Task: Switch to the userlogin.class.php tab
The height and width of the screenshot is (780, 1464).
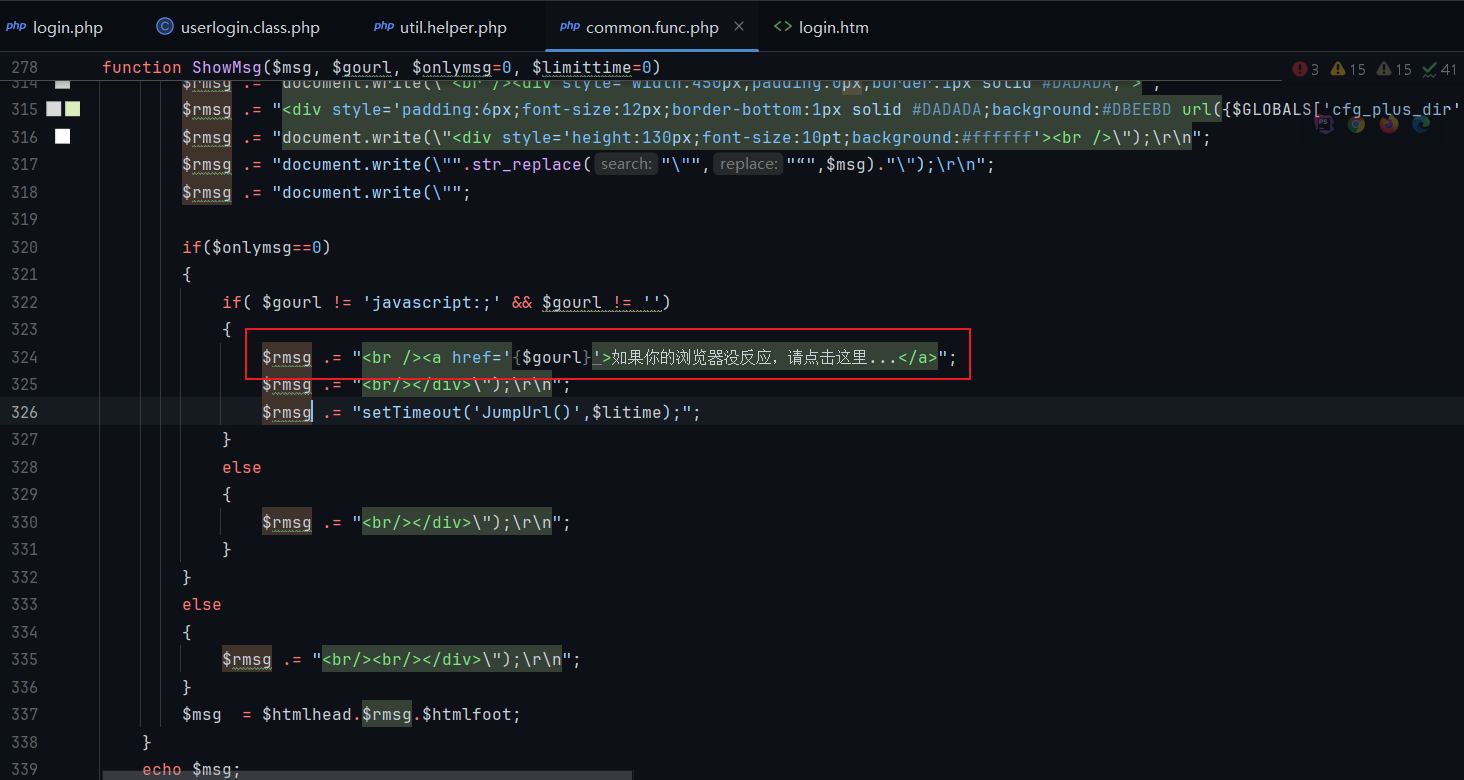Action: (238, 27)
